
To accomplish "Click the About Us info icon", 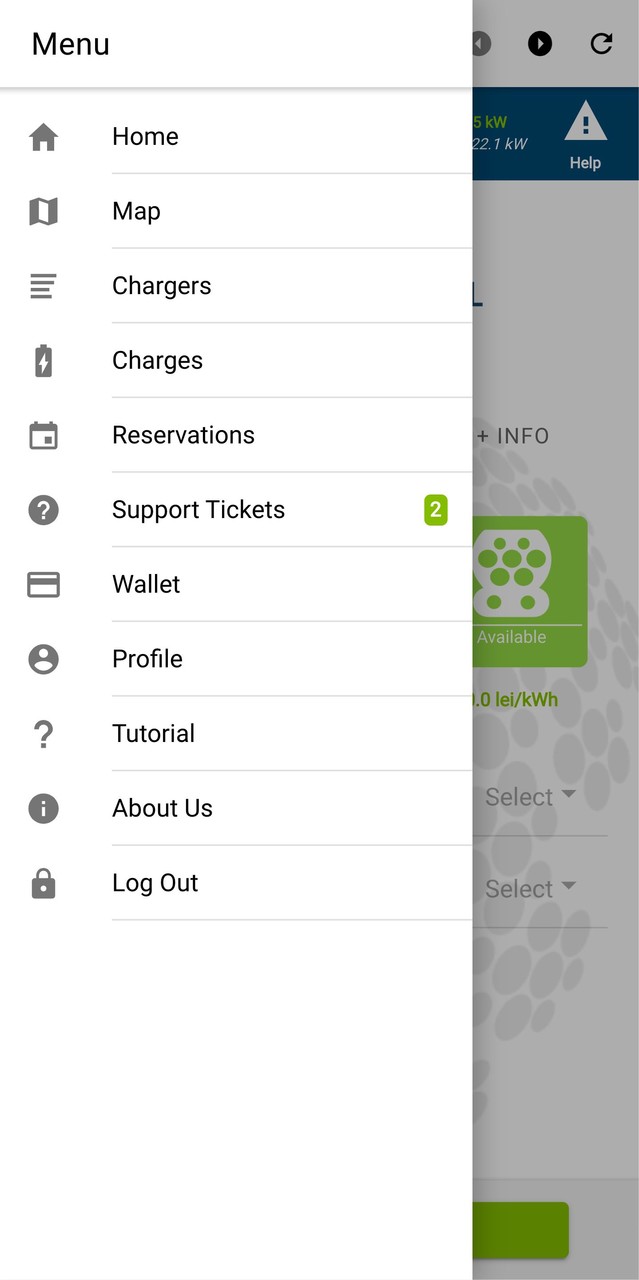I will [x=43, y=808].
